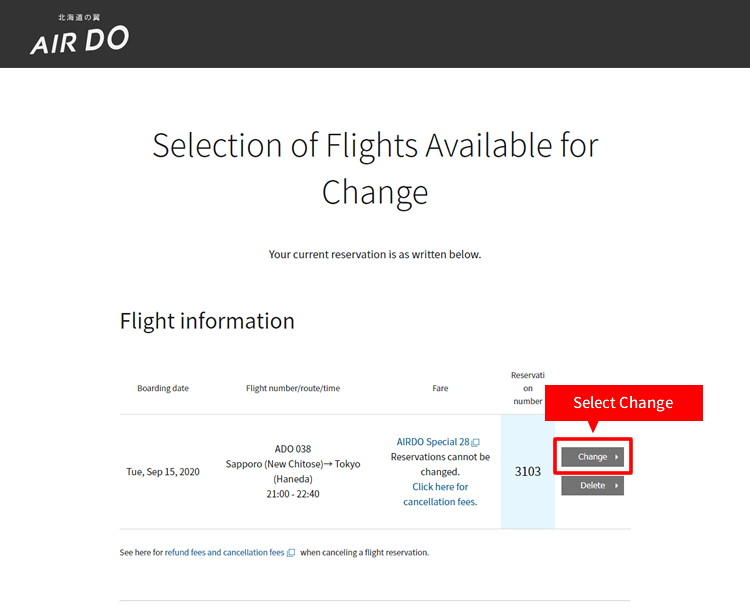This screenshot has height=607, width=750.
Task: Click the Change button for ADO 038
Action: pos(592,457)
